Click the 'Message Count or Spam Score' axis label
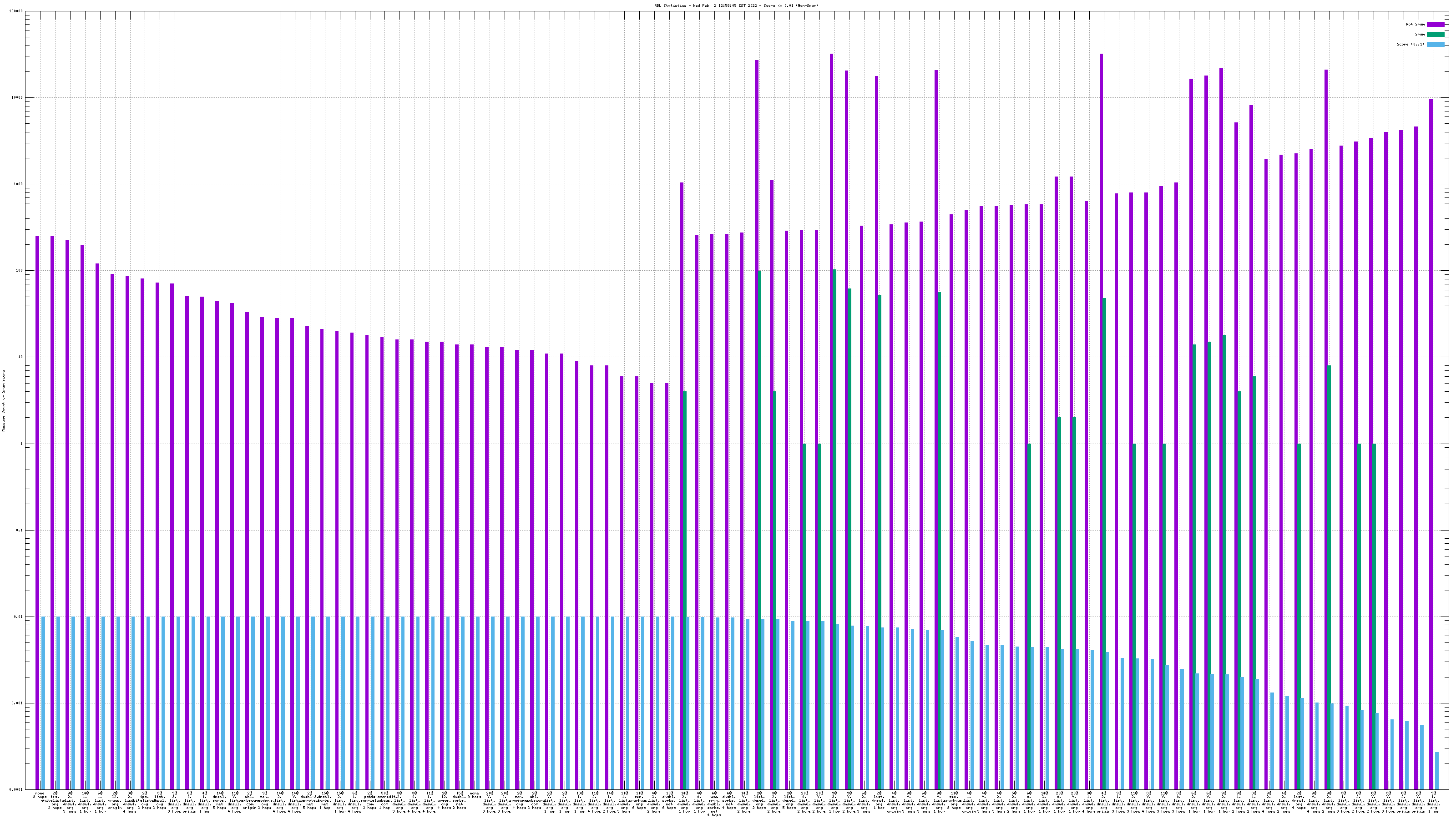This screenshot has height=819, width=1456. click(x=3, y=401)
